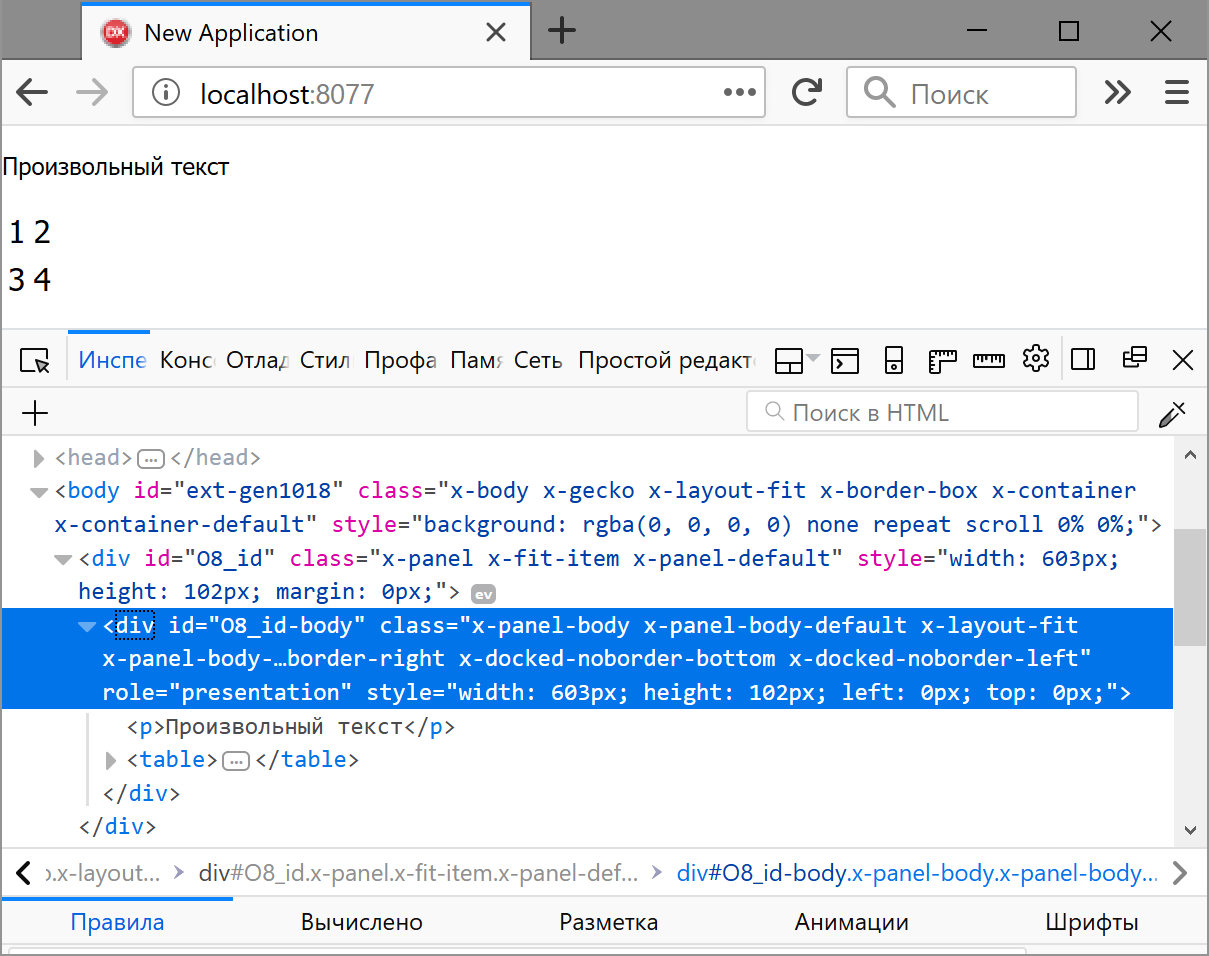Open devtools in separate window
Image resolution: width=1209 pixels, height=956 pixels.
point(1134,358)
